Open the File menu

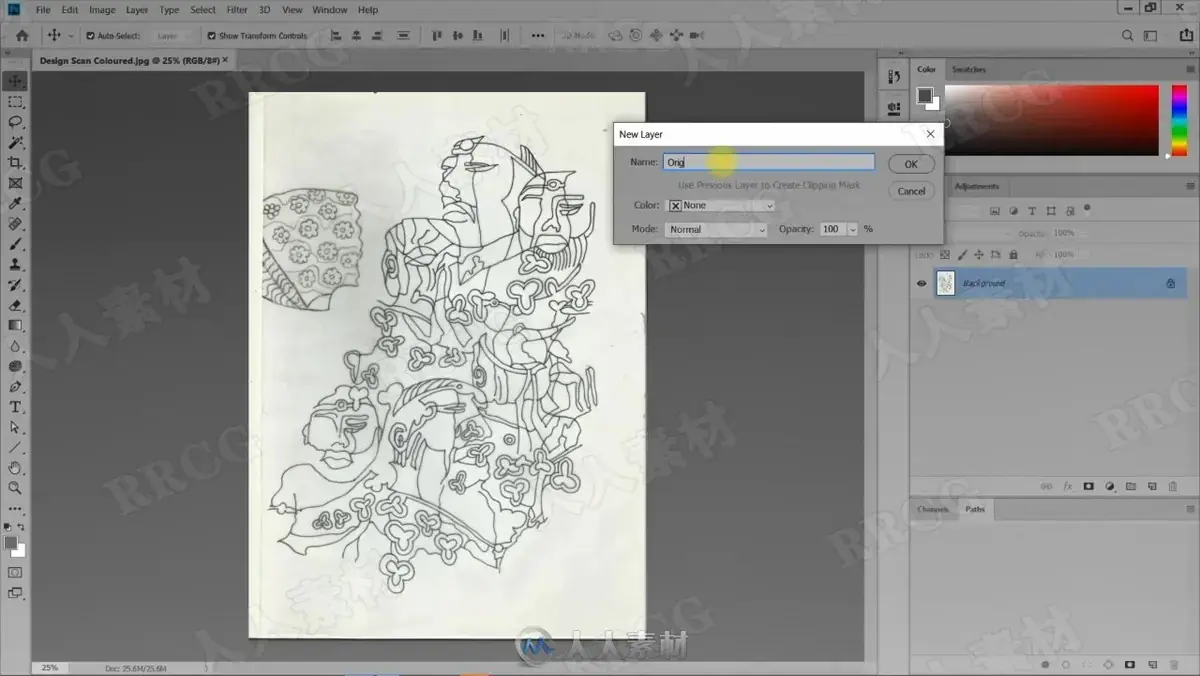[43, 10]
